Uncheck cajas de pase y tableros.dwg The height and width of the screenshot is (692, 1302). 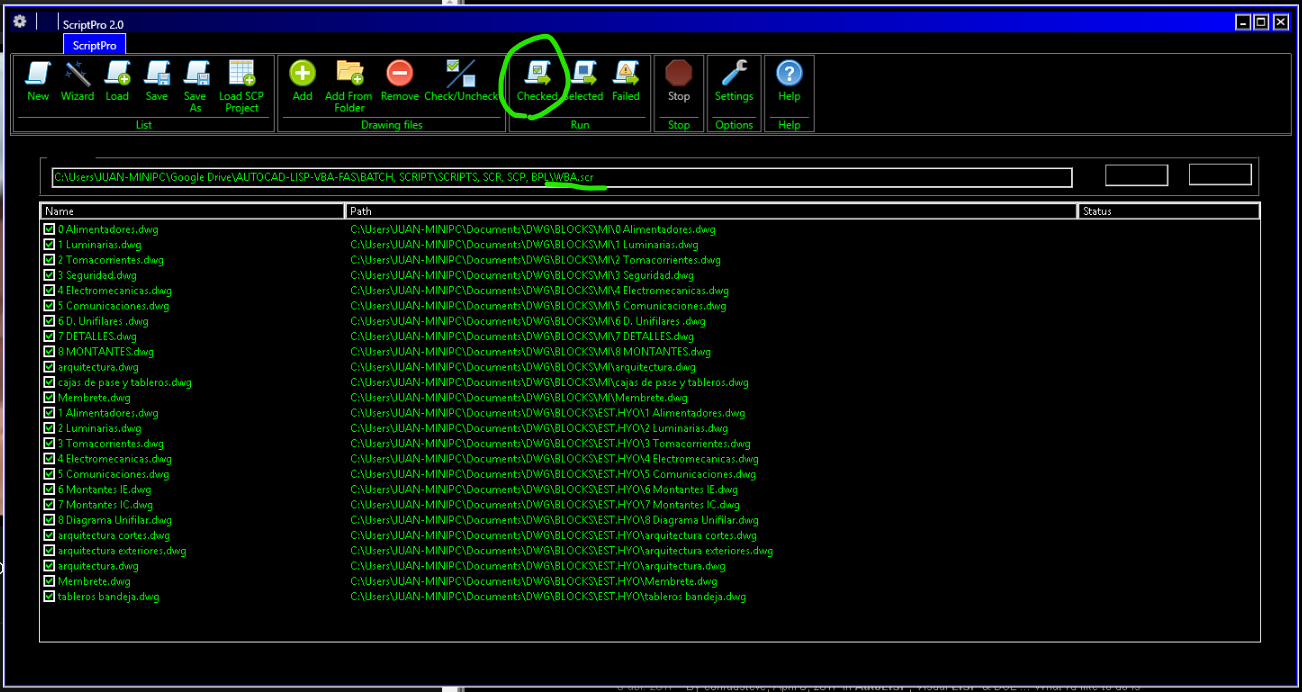point(49,382)
